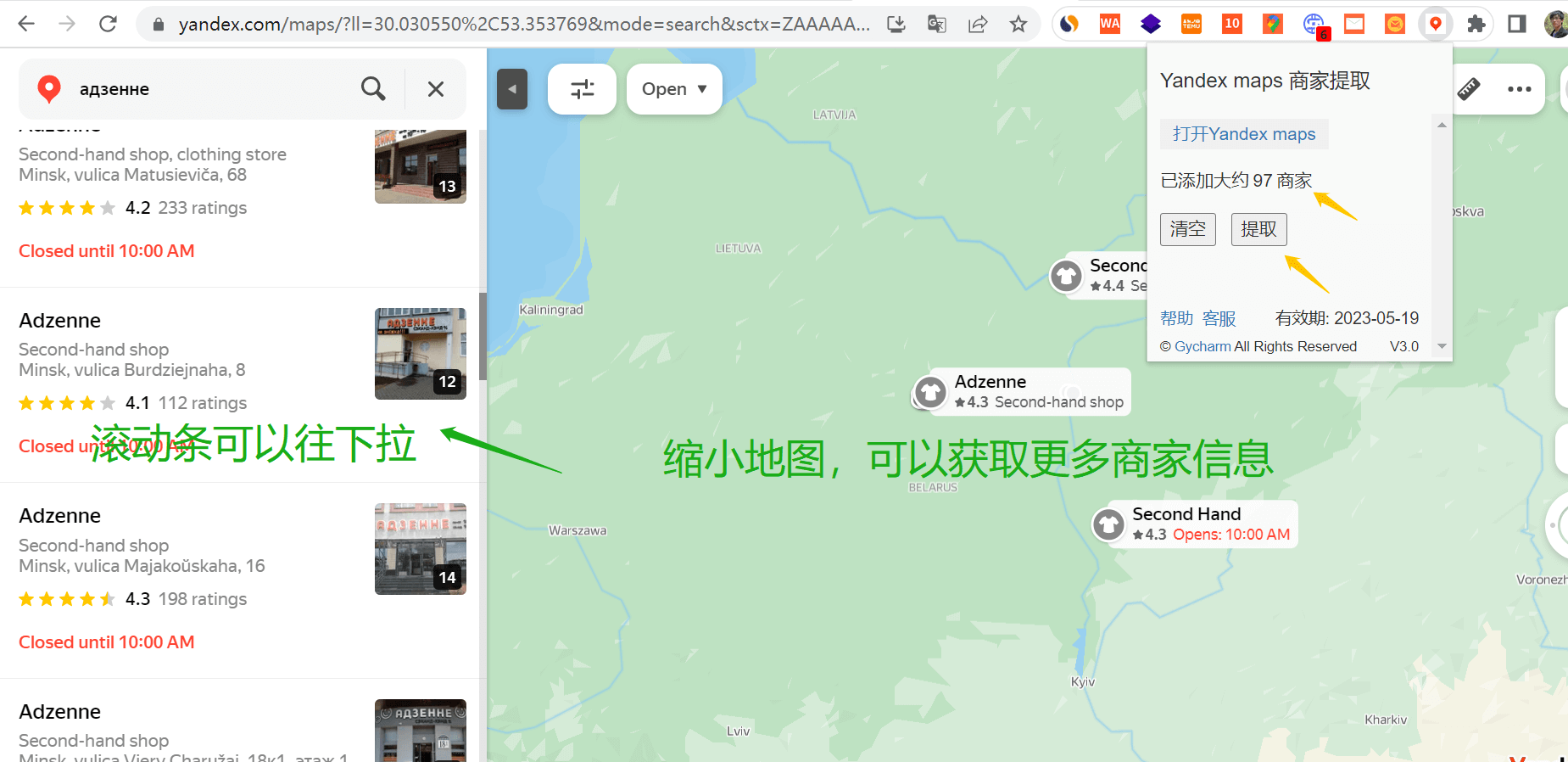Screen dimensions: 1568x762
Task: Open the orange '10' extension icon
Action: pyautogui.click(x=1232, y=24)
